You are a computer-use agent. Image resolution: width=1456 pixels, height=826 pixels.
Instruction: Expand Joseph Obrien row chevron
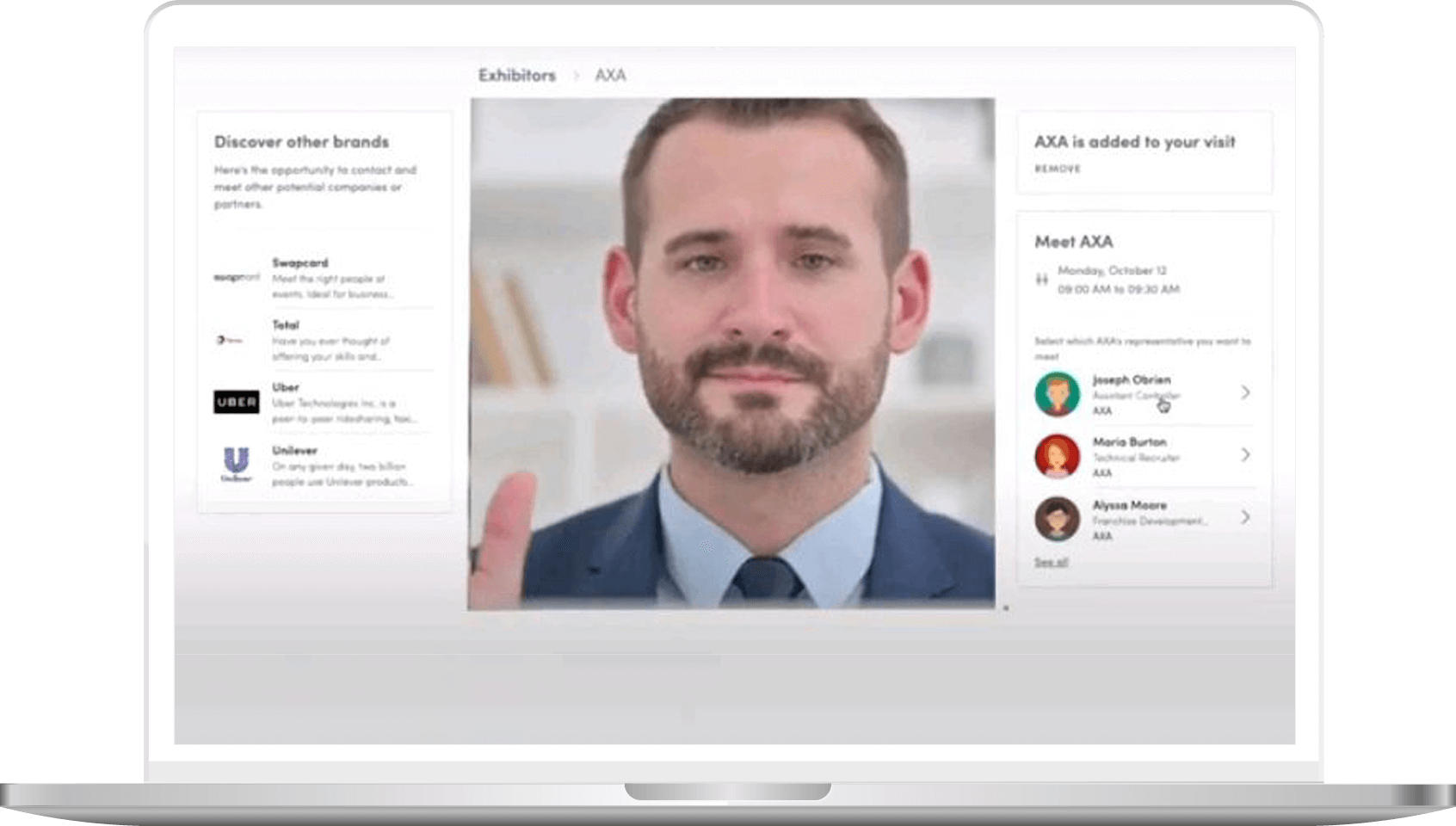click(1245, 392)
